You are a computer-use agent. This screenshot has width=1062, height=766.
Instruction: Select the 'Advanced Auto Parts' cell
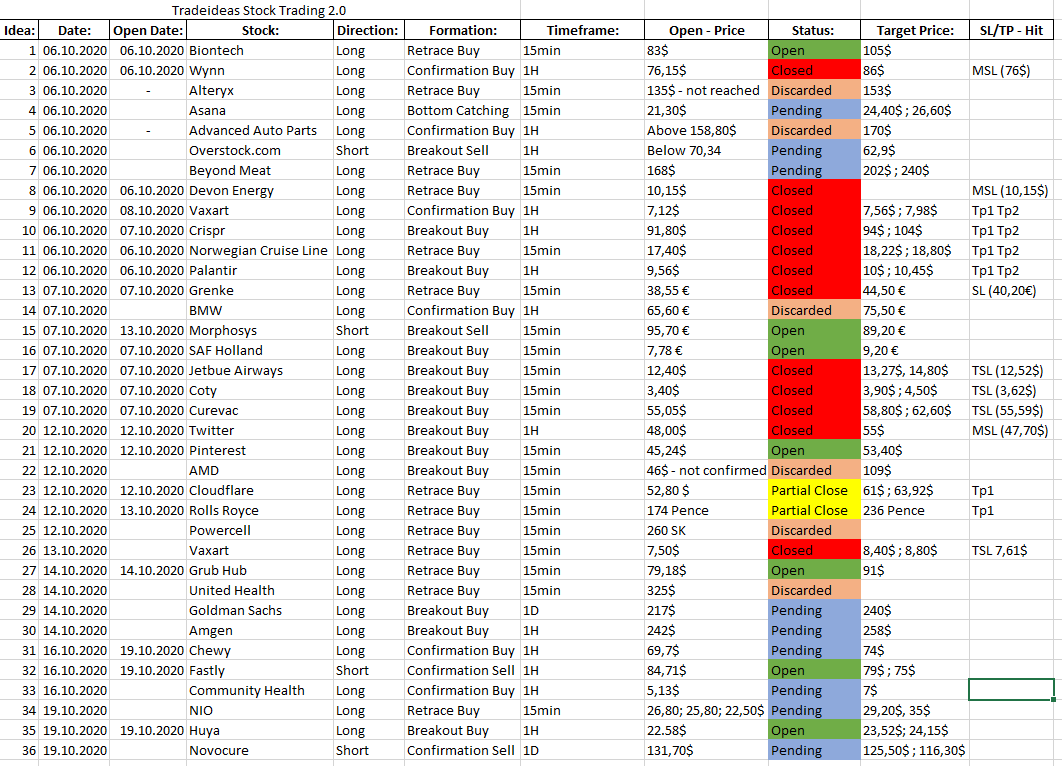260,131
